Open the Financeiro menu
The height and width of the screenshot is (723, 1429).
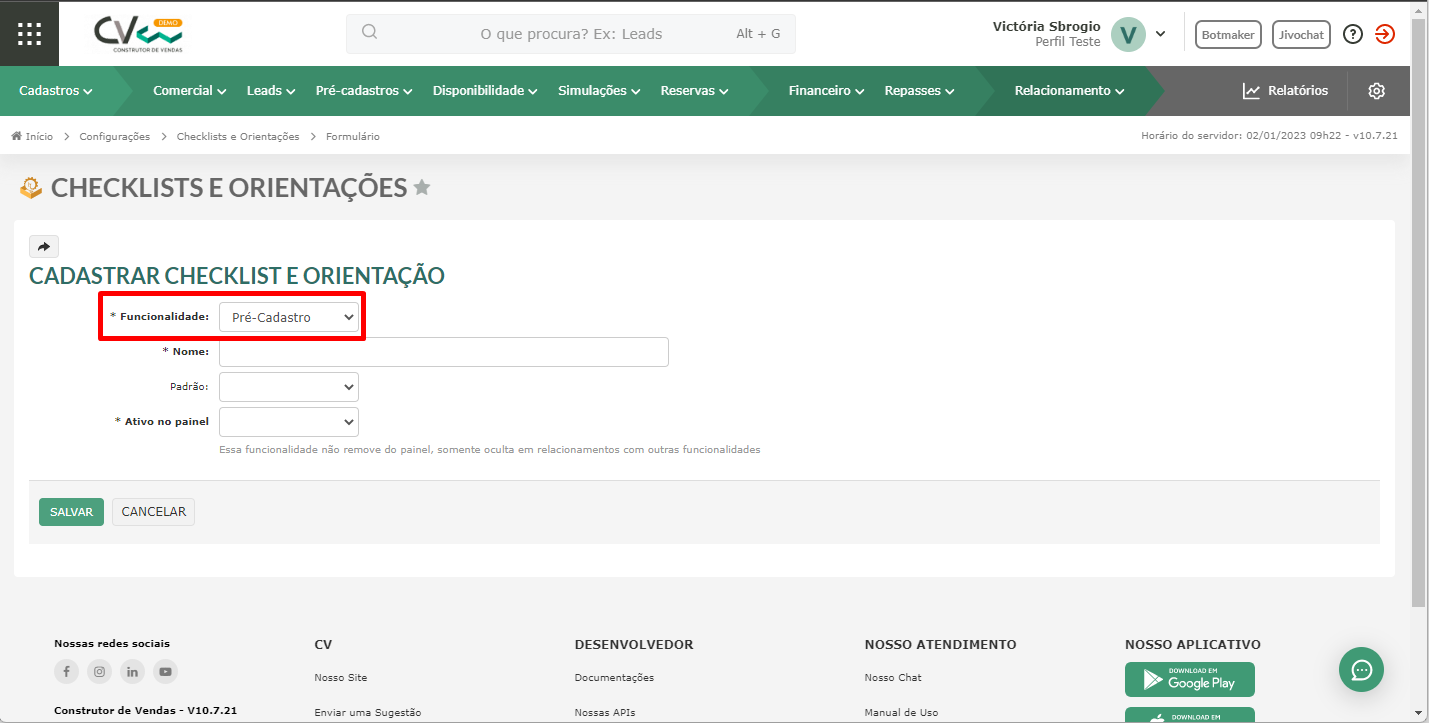pos(826,91)
